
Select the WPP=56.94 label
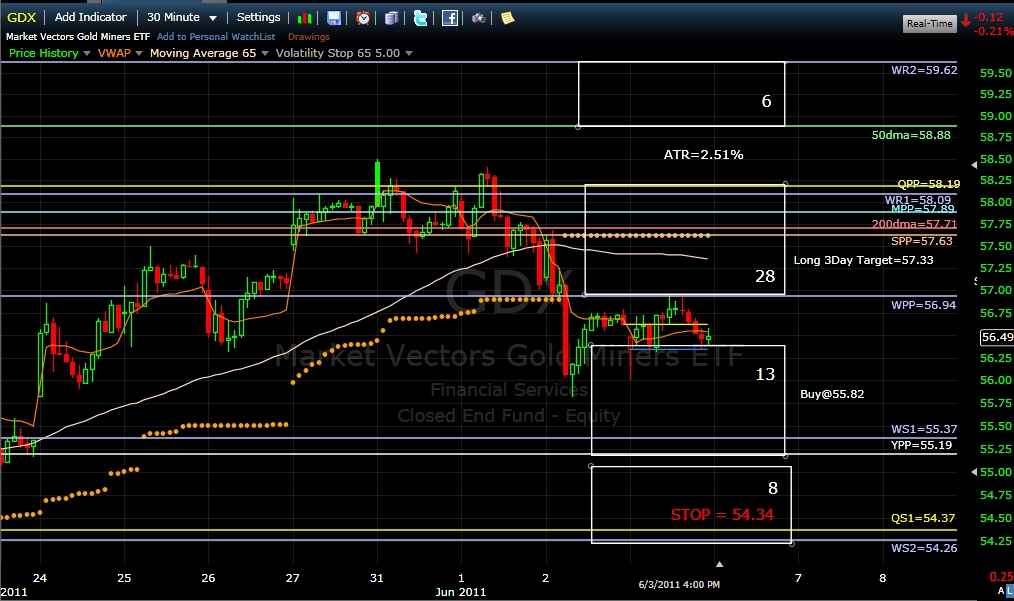[x=923, y=305]
